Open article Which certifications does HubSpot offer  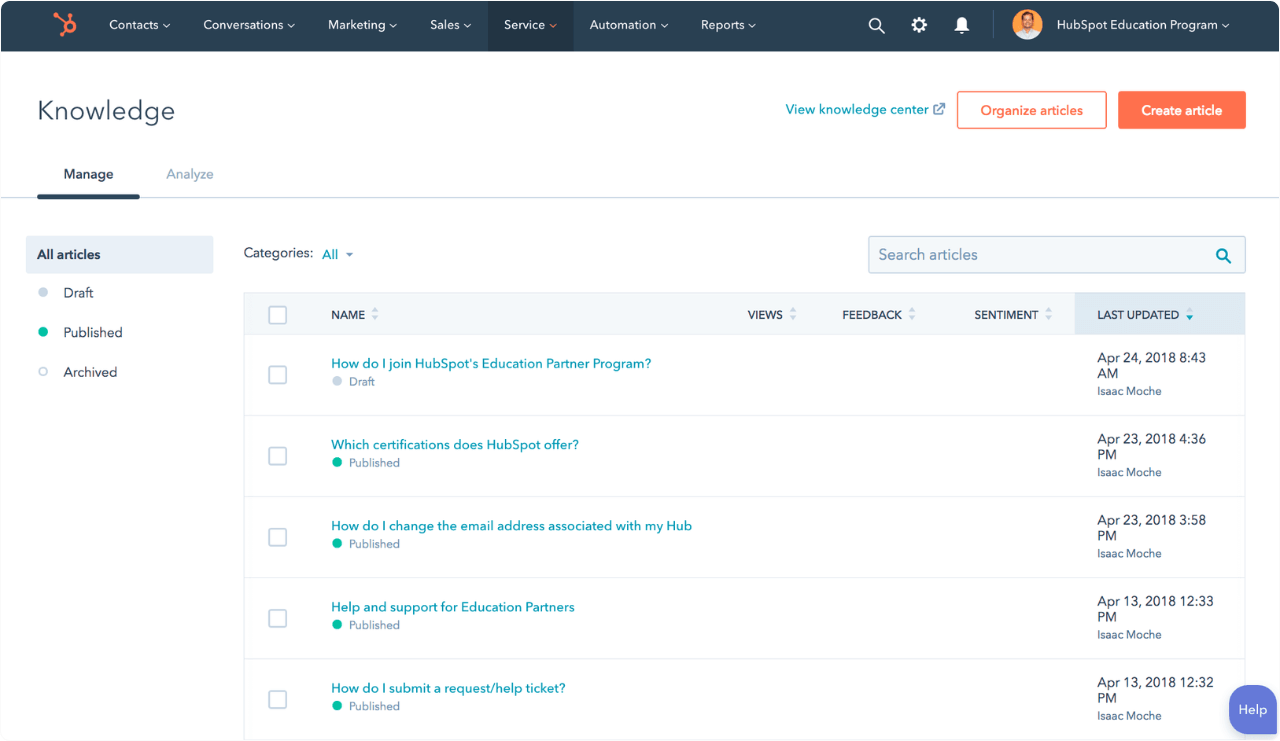click(x=455, y=444)
